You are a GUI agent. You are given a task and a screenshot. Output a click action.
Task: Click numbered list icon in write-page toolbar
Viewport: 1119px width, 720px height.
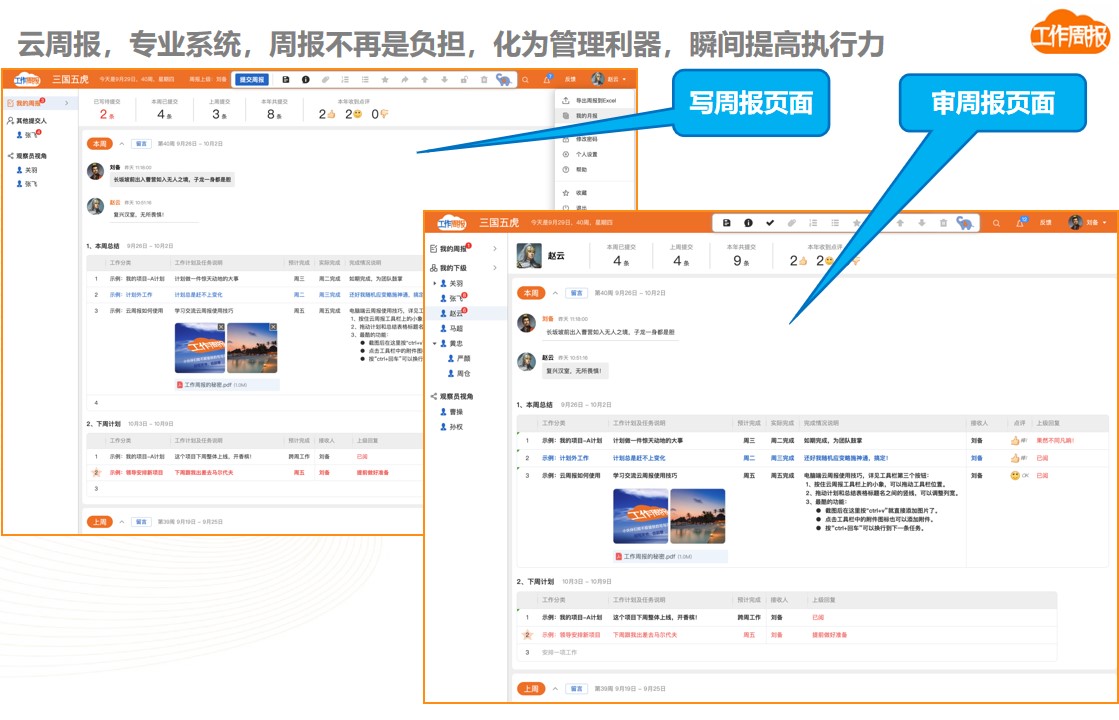click(345, 79)
